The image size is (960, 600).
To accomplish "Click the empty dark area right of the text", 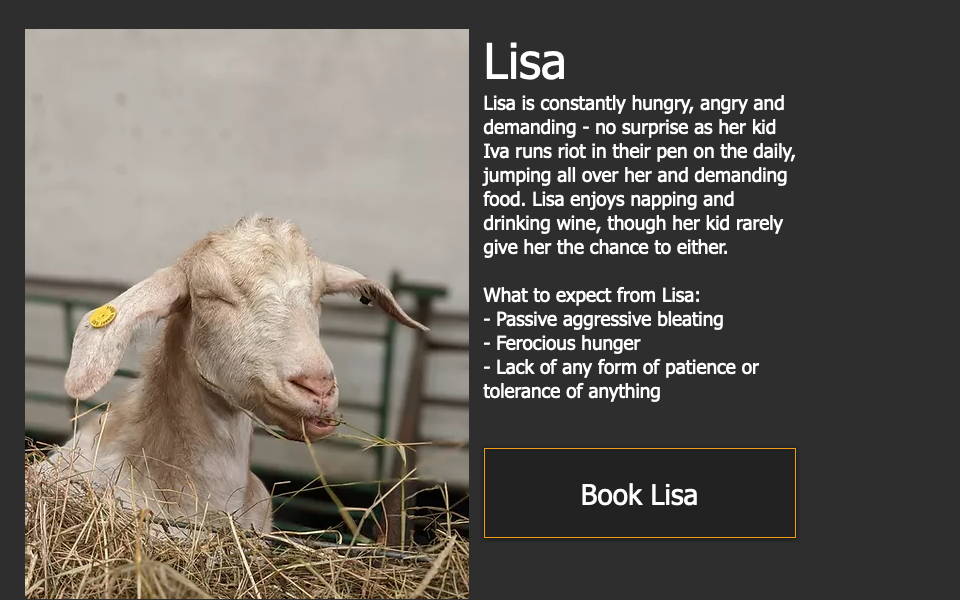I will coord(880,300).
